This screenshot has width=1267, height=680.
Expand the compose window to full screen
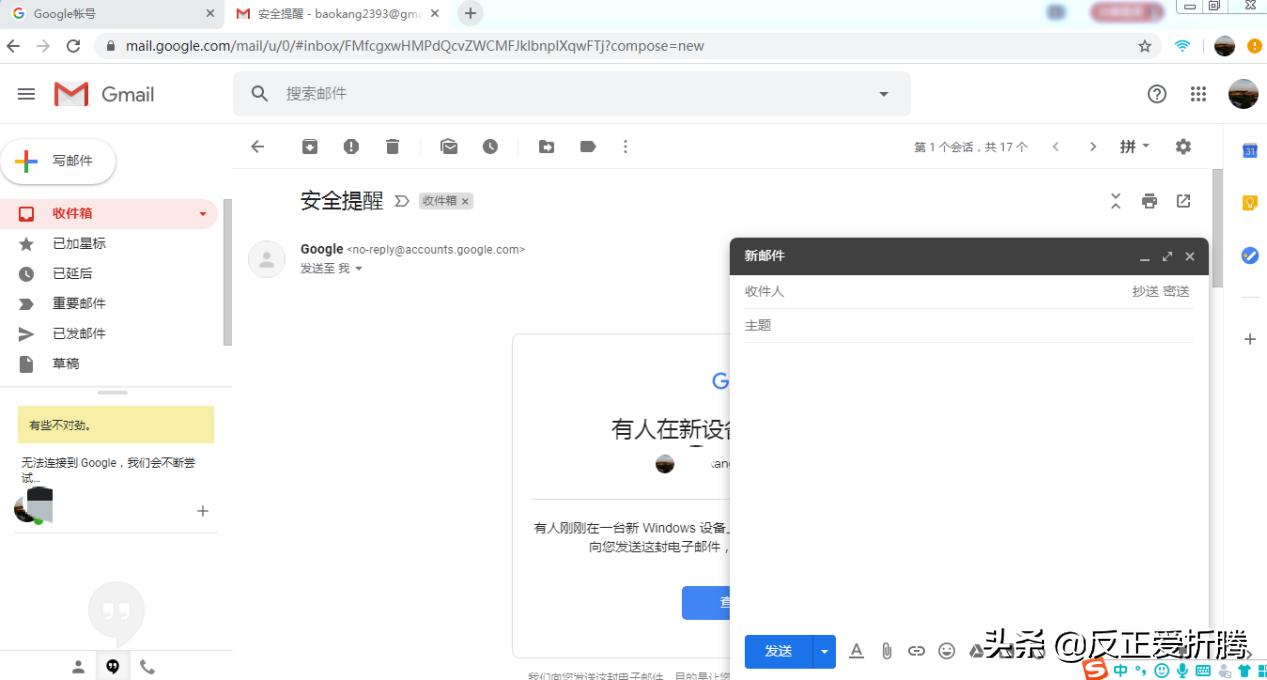pos(1167,256)
